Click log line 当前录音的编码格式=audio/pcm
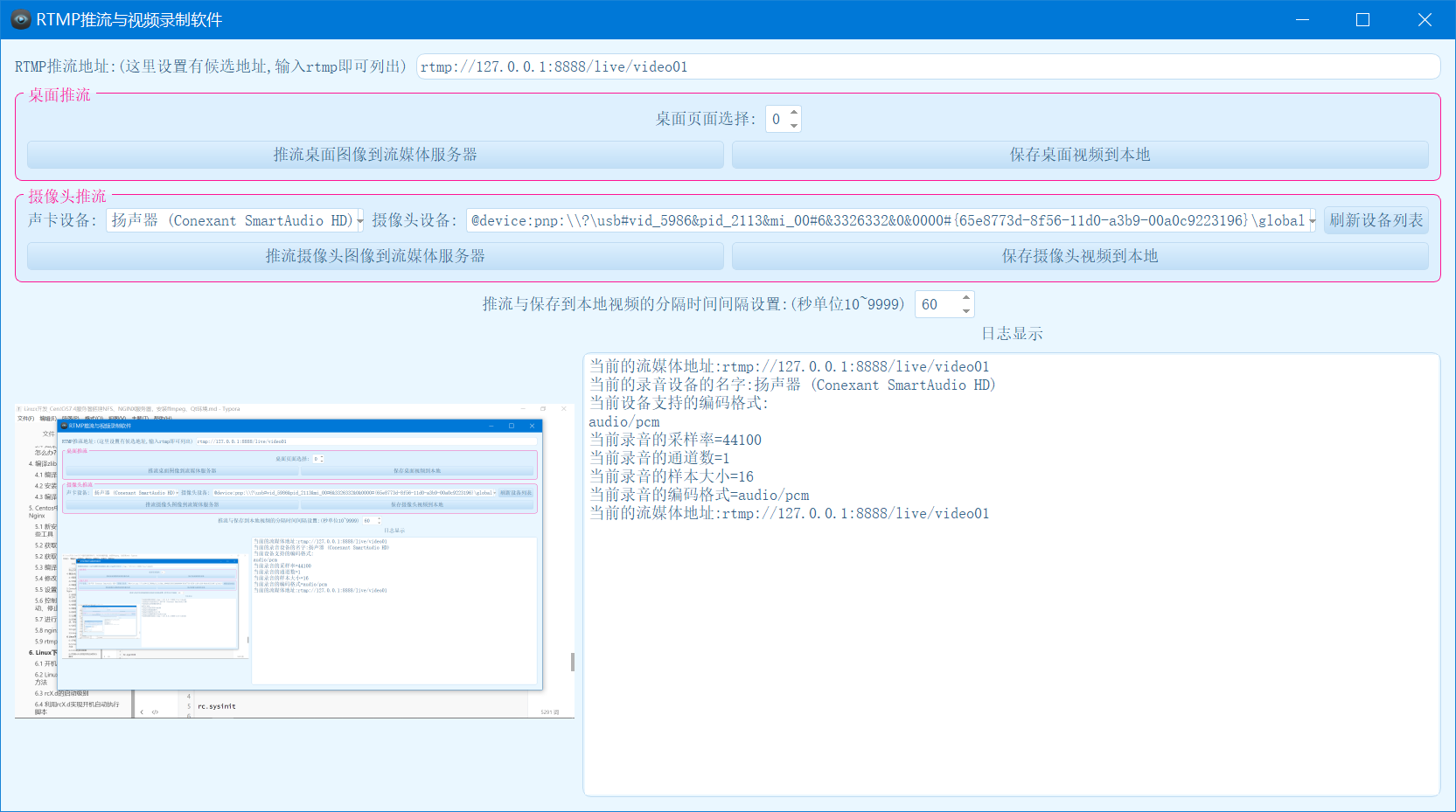1456x812 pixels. [700, 495]
